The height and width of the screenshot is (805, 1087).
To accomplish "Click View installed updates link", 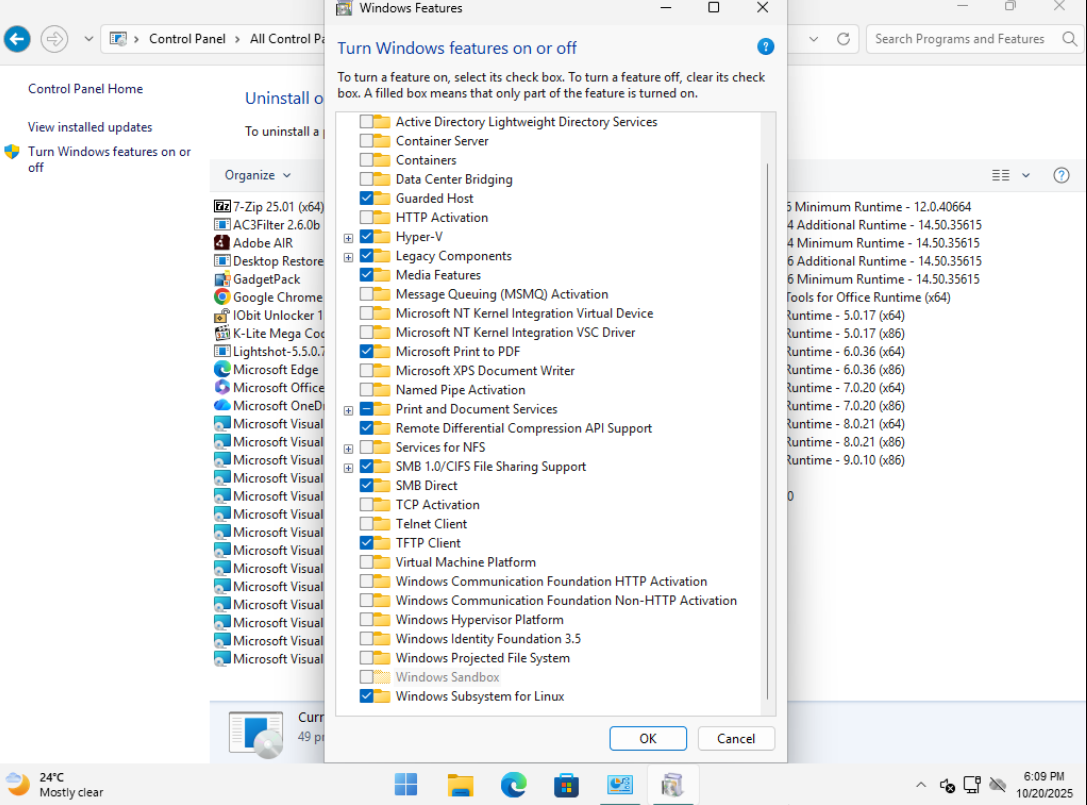I will click(90, 127).
